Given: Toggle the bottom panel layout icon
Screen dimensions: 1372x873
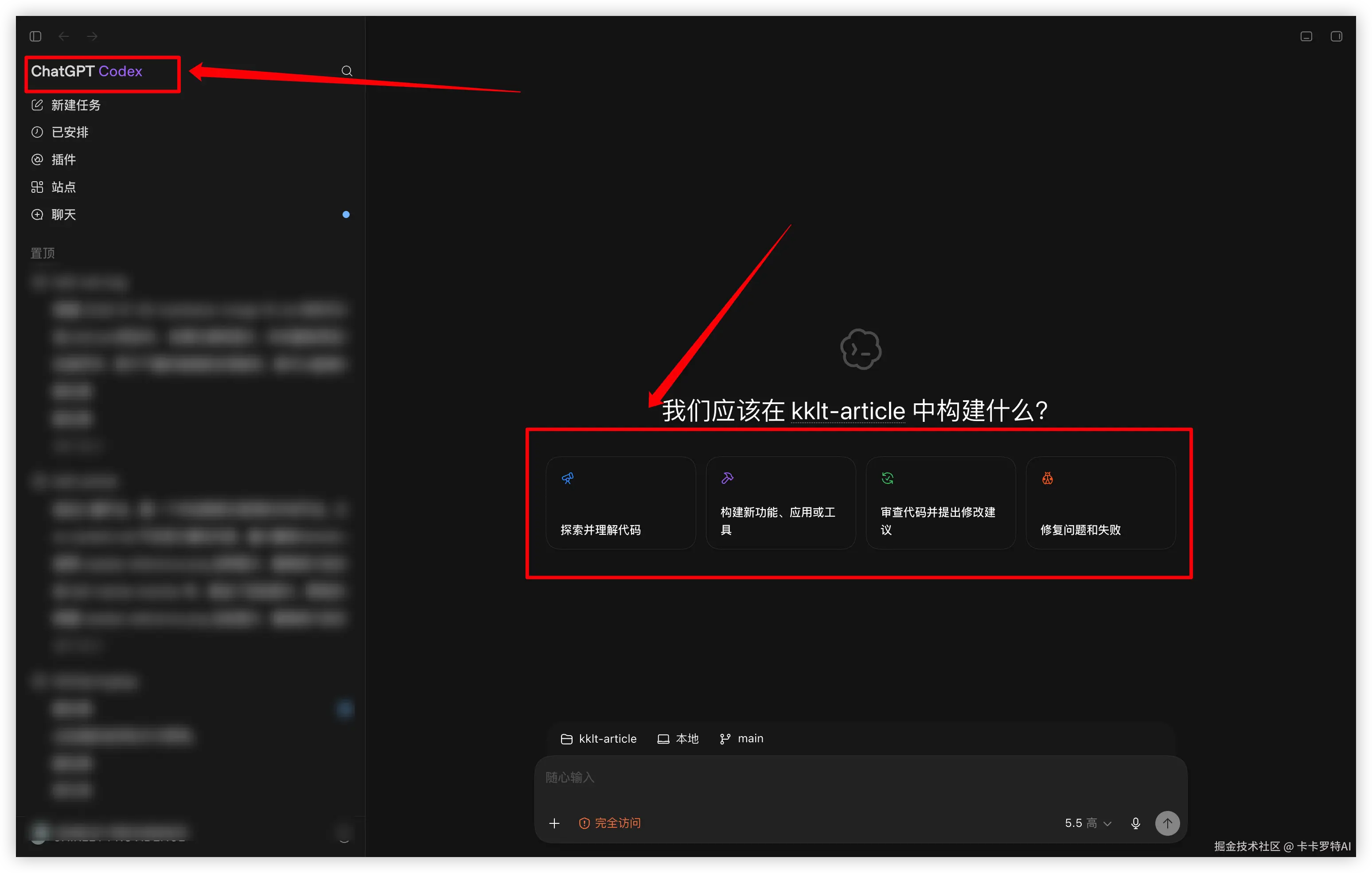Looking at the screenshot, I should point(1306,36).
